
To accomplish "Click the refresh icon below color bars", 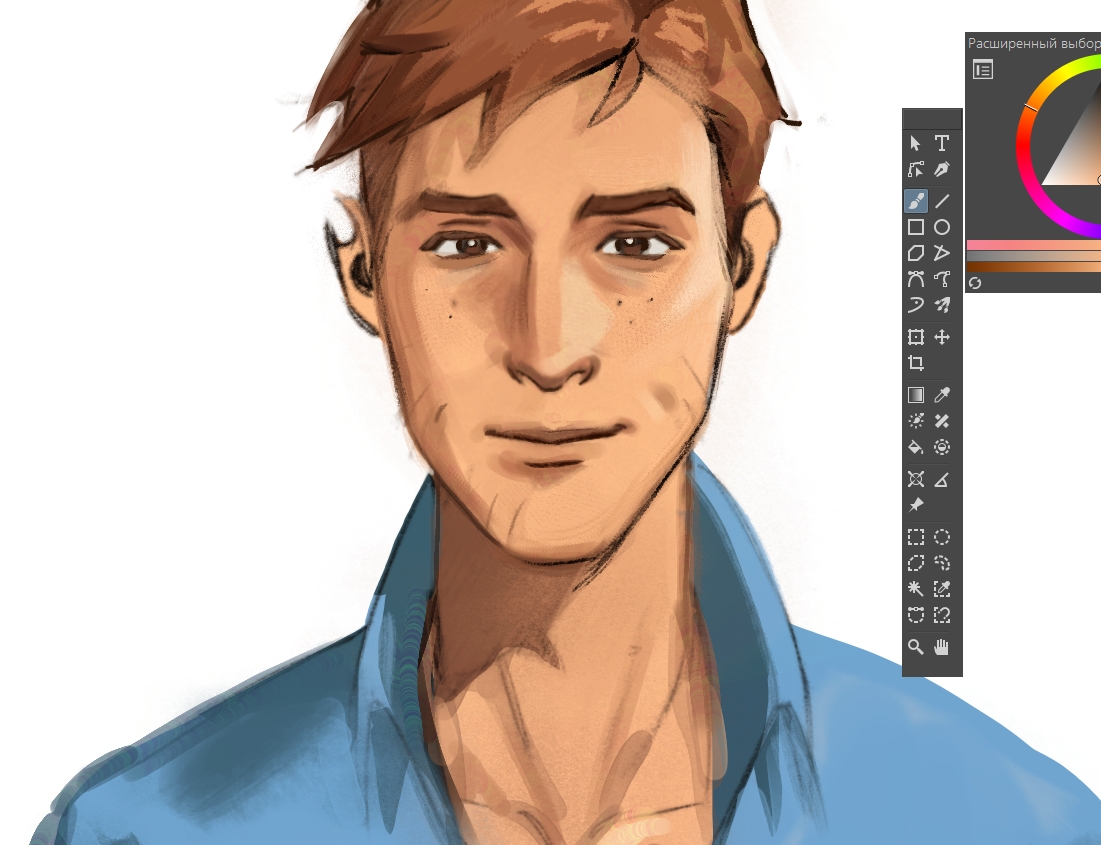I will [975, 283].
